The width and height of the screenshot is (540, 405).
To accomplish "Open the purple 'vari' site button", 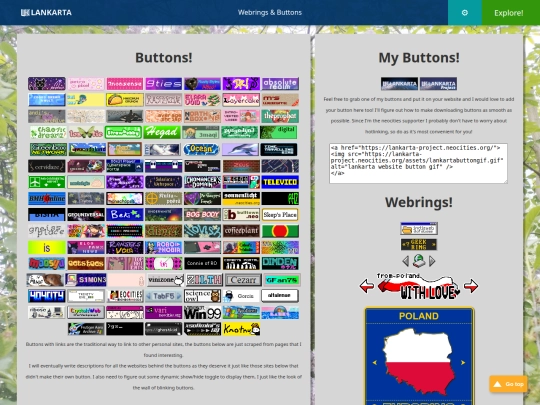I will click(164, 313).
